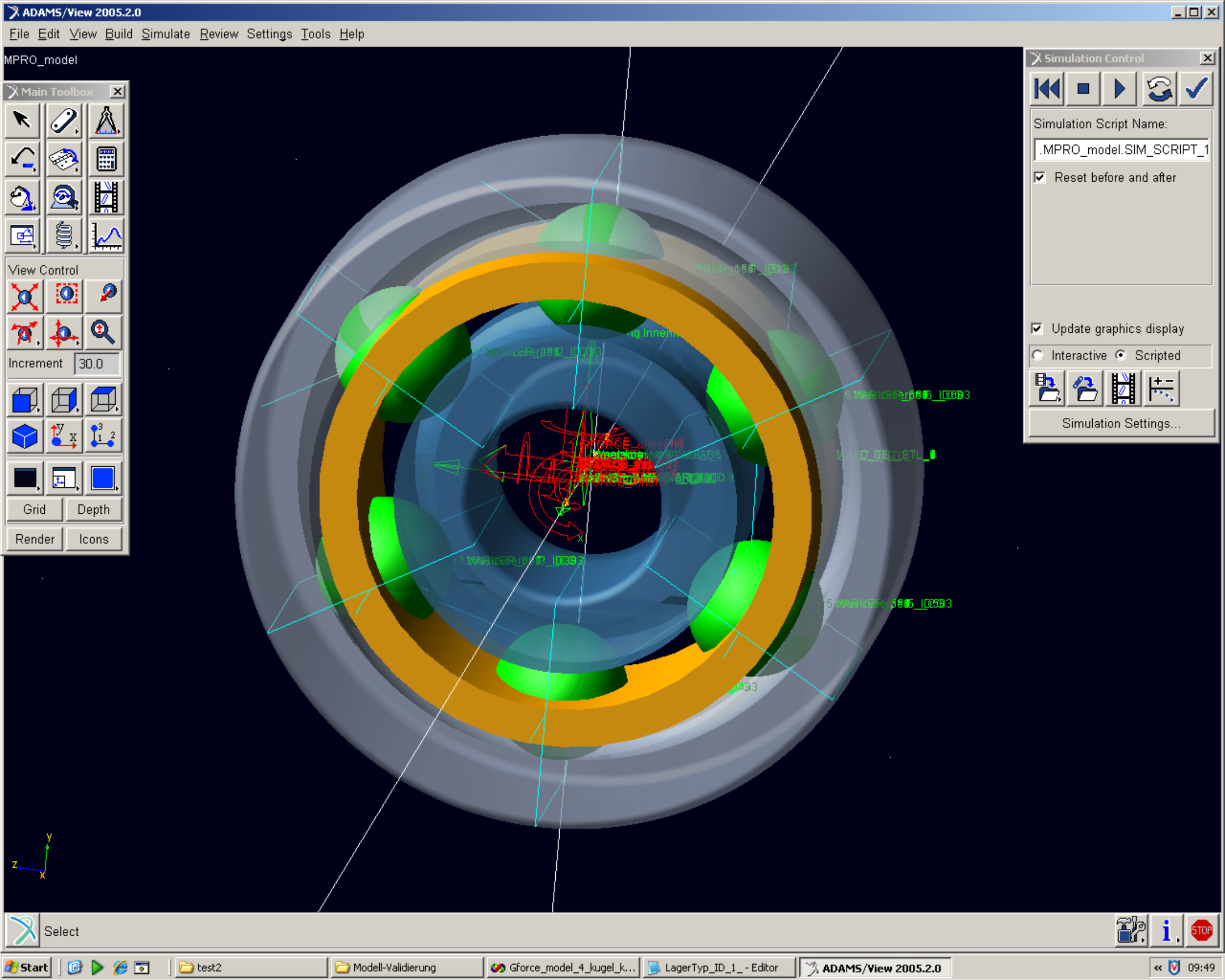Screen dimensions: 1225x980
Task: Set isometric view with solid blue cube icon
Action: (24, 436)
